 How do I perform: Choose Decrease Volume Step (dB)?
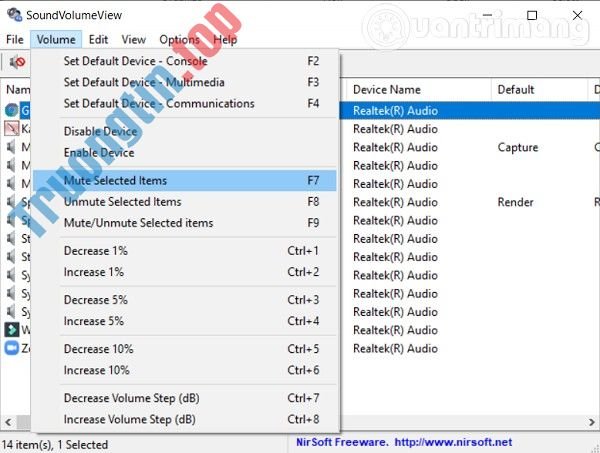click(185, 398)
